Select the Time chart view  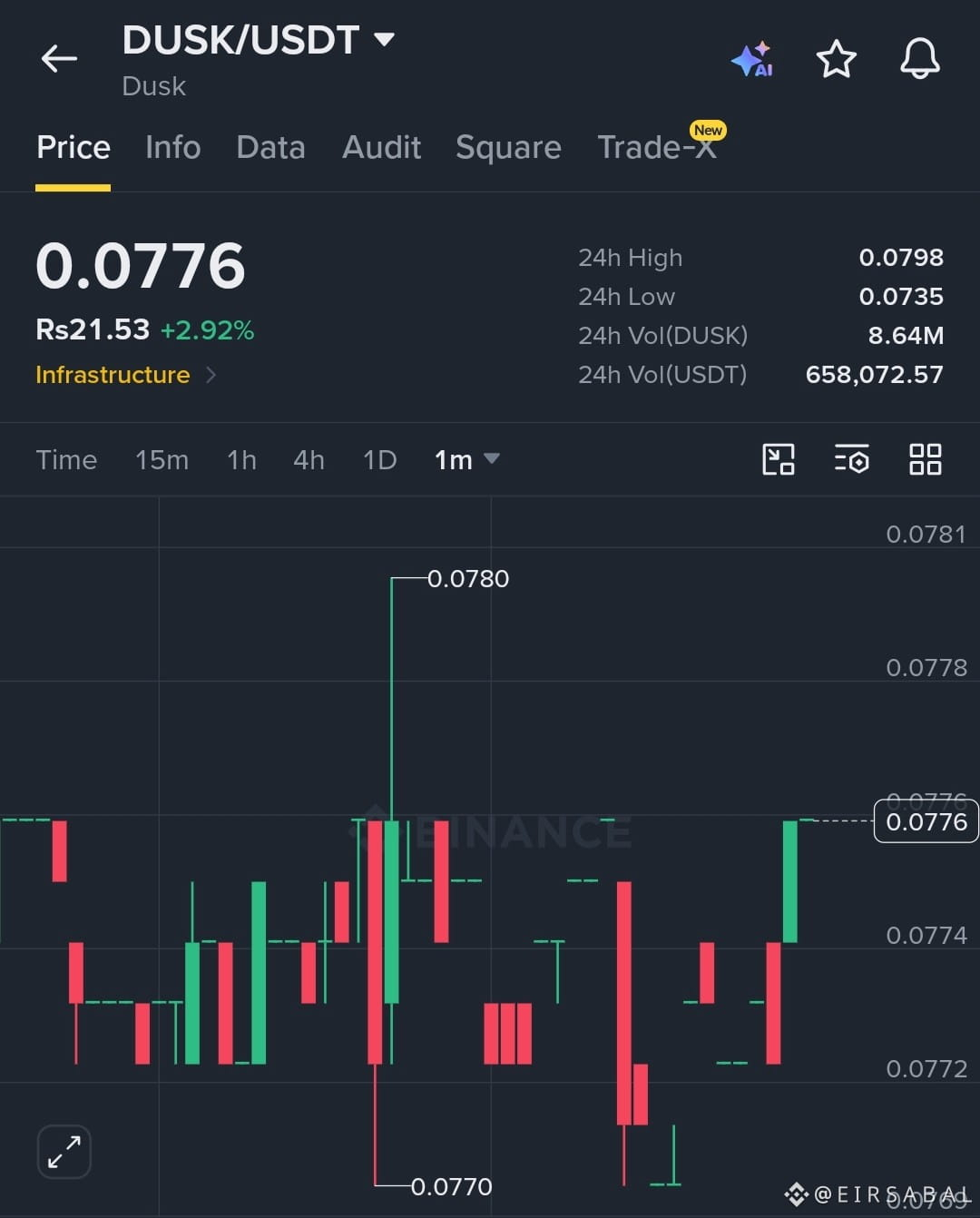point(66,460)
